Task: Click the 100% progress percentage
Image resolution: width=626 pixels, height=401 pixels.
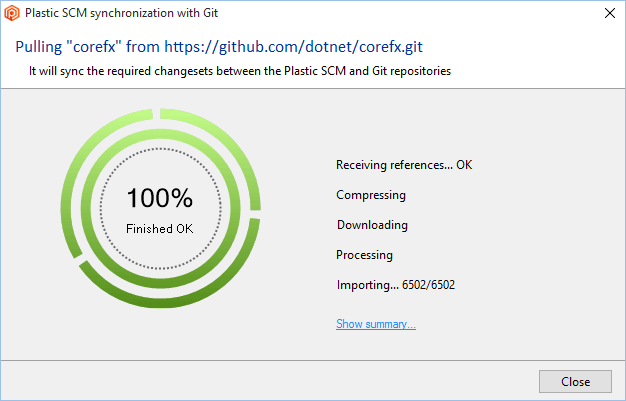Action: 160,198
